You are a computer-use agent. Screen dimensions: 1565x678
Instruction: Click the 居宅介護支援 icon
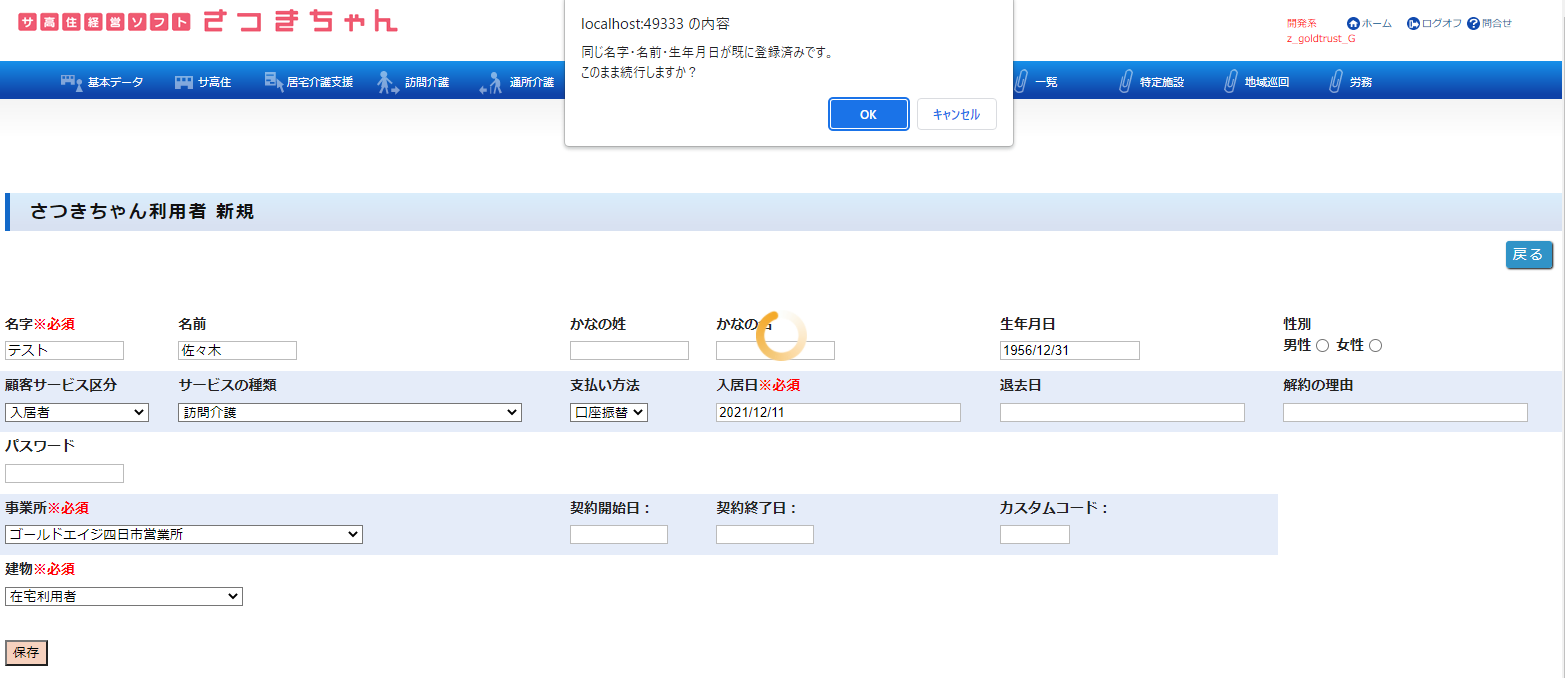[274, 82]
